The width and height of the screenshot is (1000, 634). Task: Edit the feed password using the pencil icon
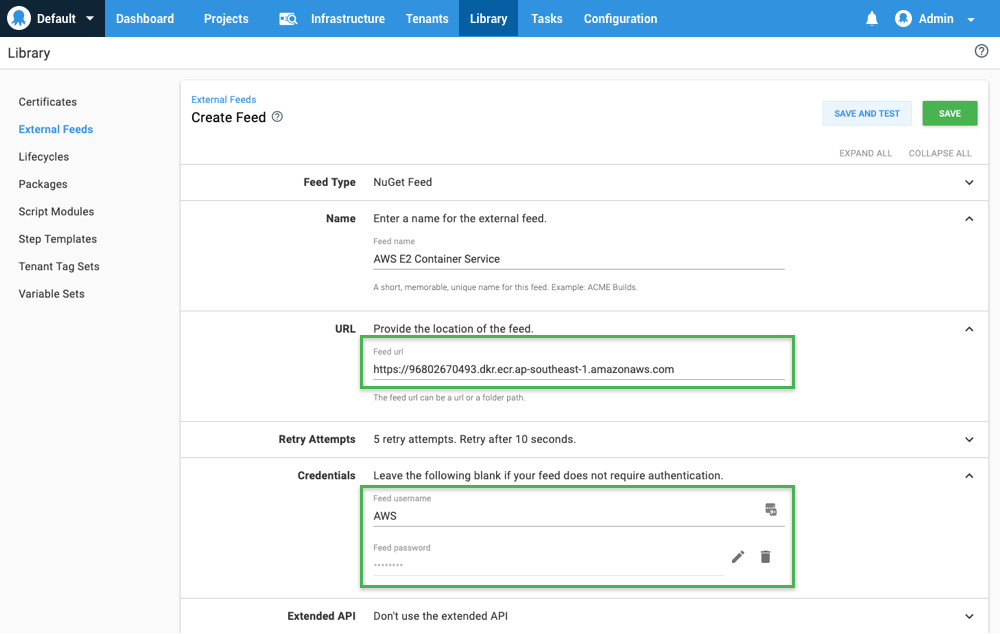[x=737, y=557]
